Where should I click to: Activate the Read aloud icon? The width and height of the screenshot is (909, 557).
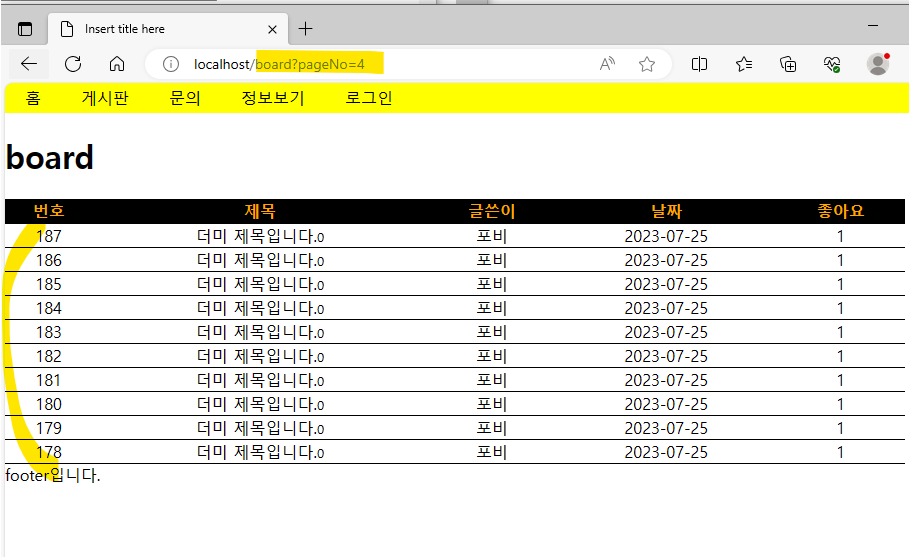coord(607,64)
